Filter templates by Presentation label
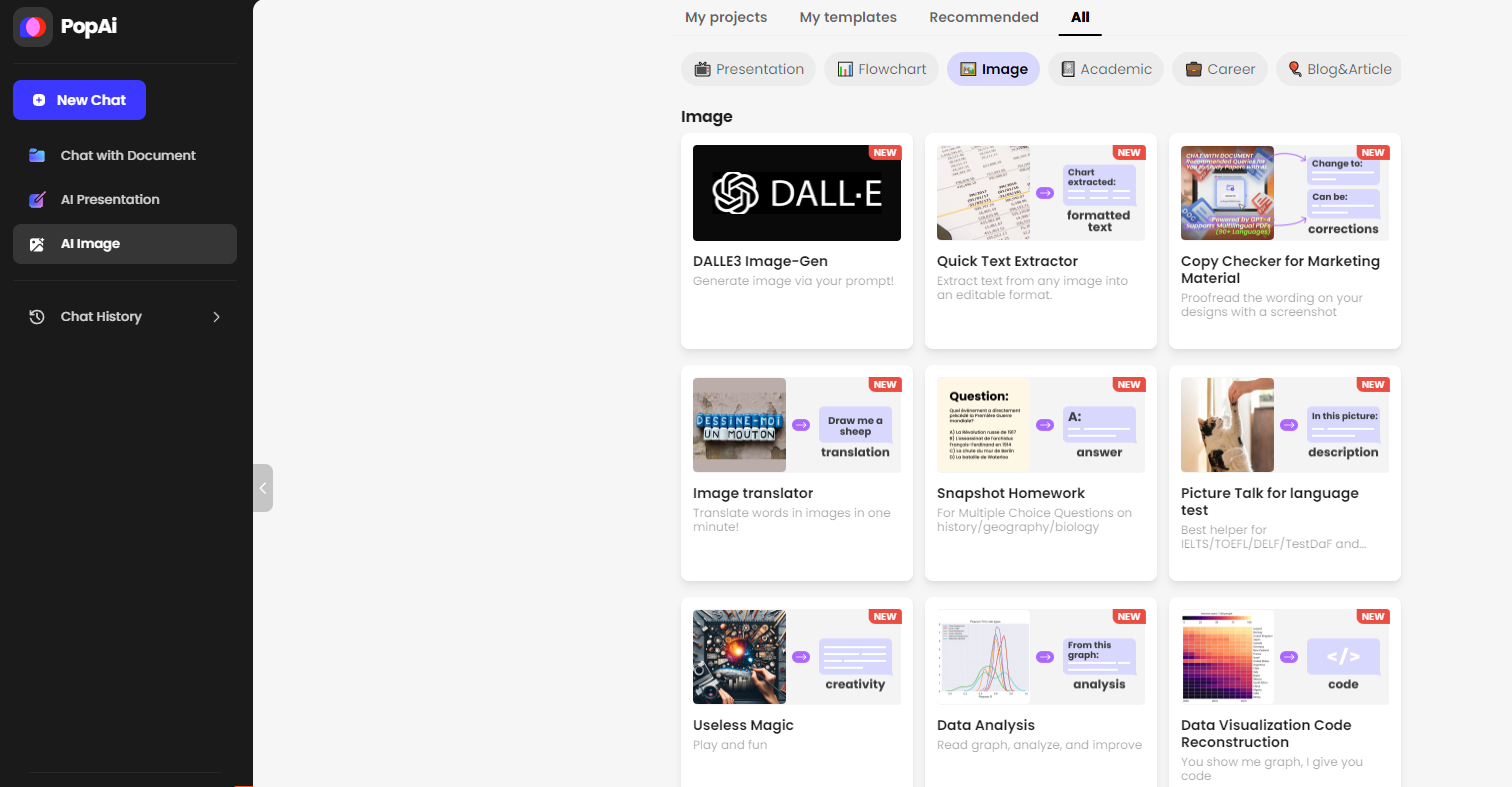The width and height of the screenshot is (1512, 787). pos(760,69)
